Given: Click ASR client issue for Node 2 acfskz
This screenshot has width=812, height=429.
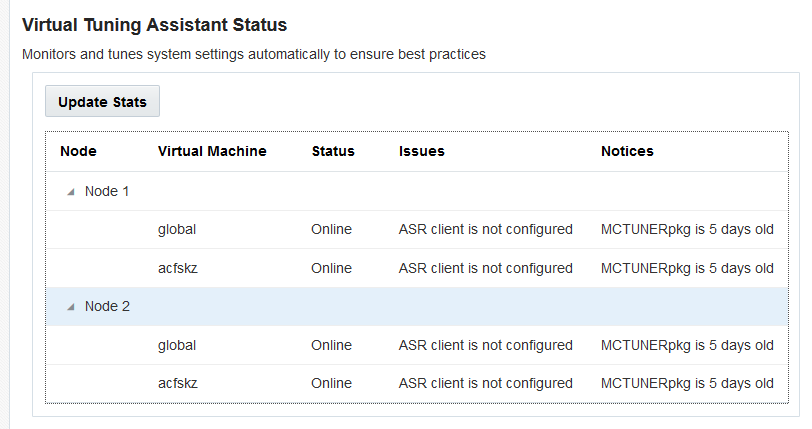Looking at the screenshot, I should [x=485, y=383].
